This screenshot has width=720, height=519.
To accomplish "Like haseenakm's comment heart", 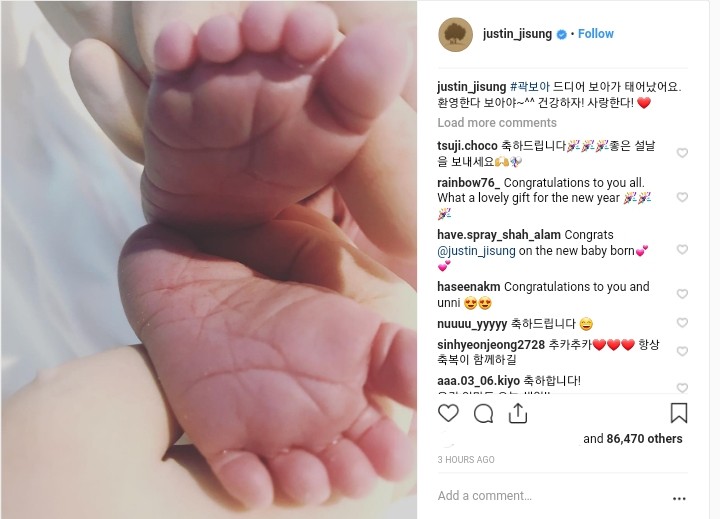I will coord(682,294).
